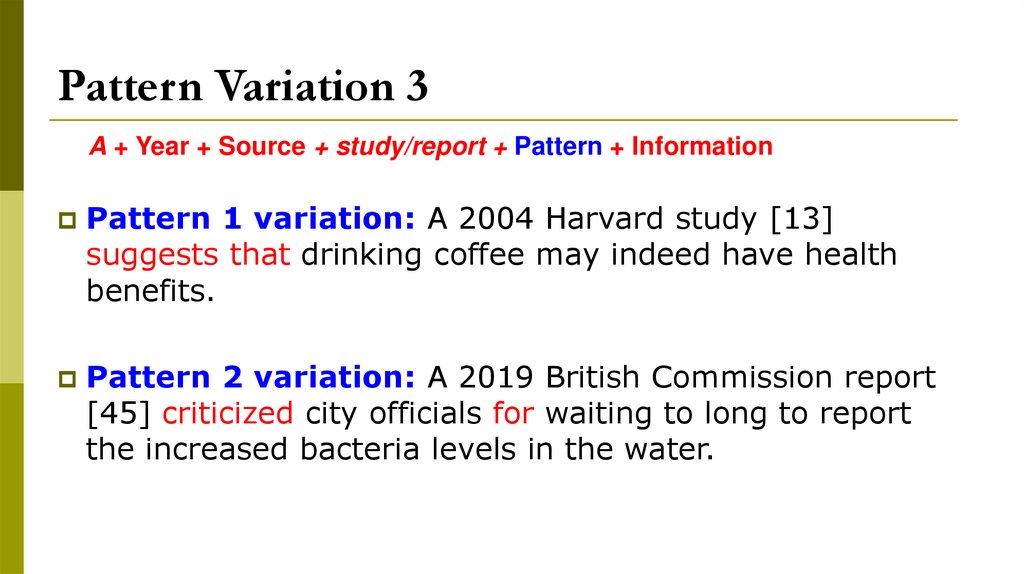Screen dimensions: 1024x574
Task: Click the dark olive bar at top left
Action: (11, 95)
